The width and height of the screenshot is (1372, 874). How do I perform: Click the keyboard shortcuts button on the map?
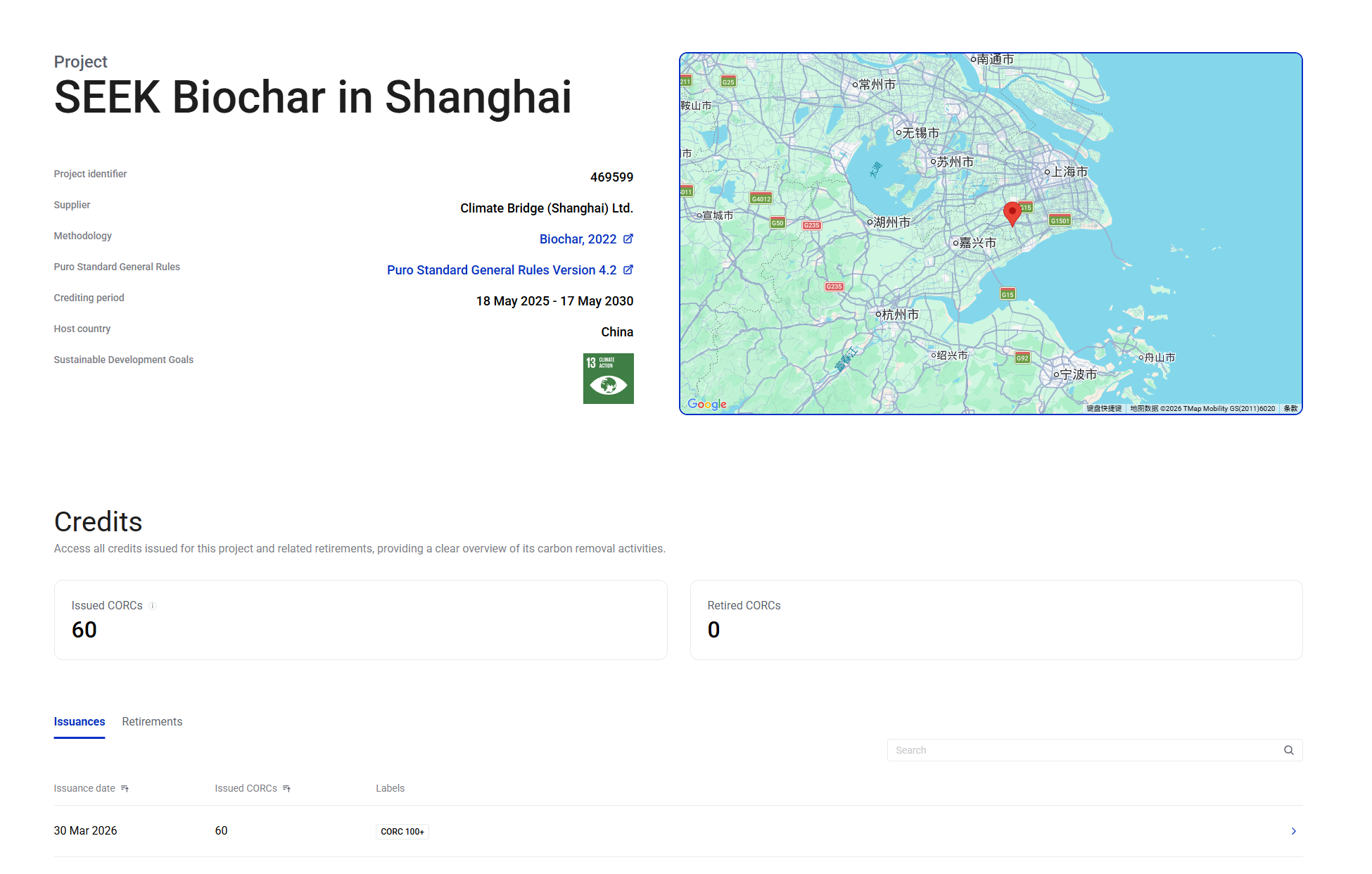(x=1103, y=409)
